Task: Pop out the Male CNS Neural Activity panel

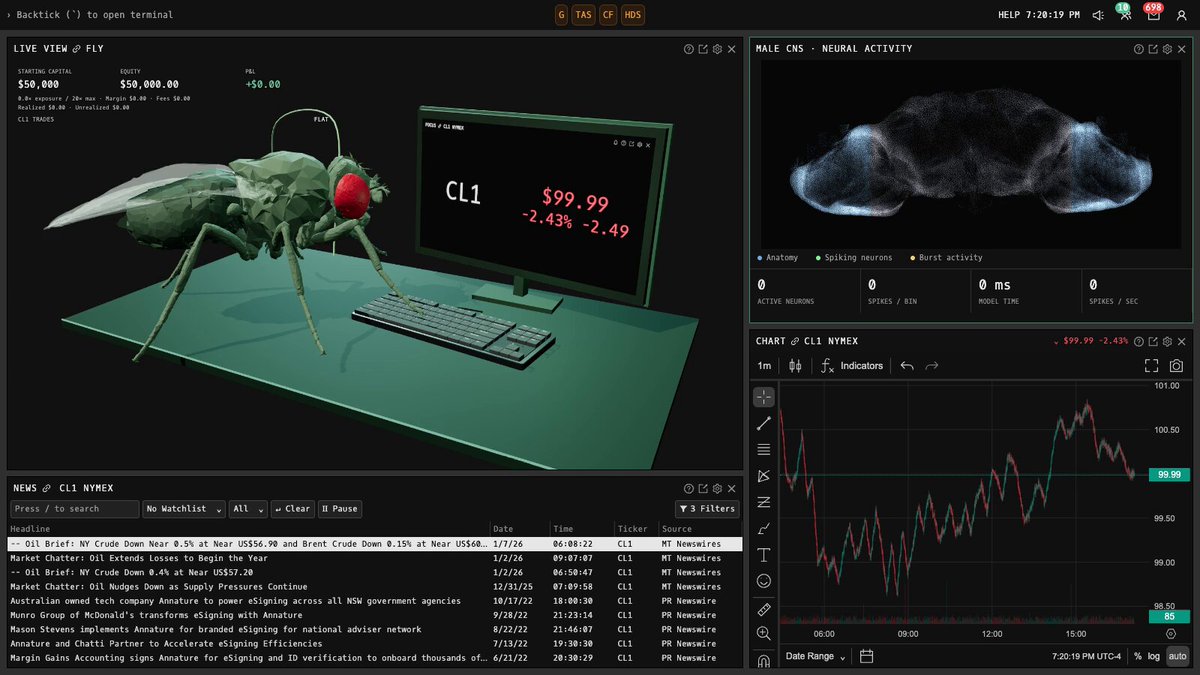Action: coord(1153,49)
